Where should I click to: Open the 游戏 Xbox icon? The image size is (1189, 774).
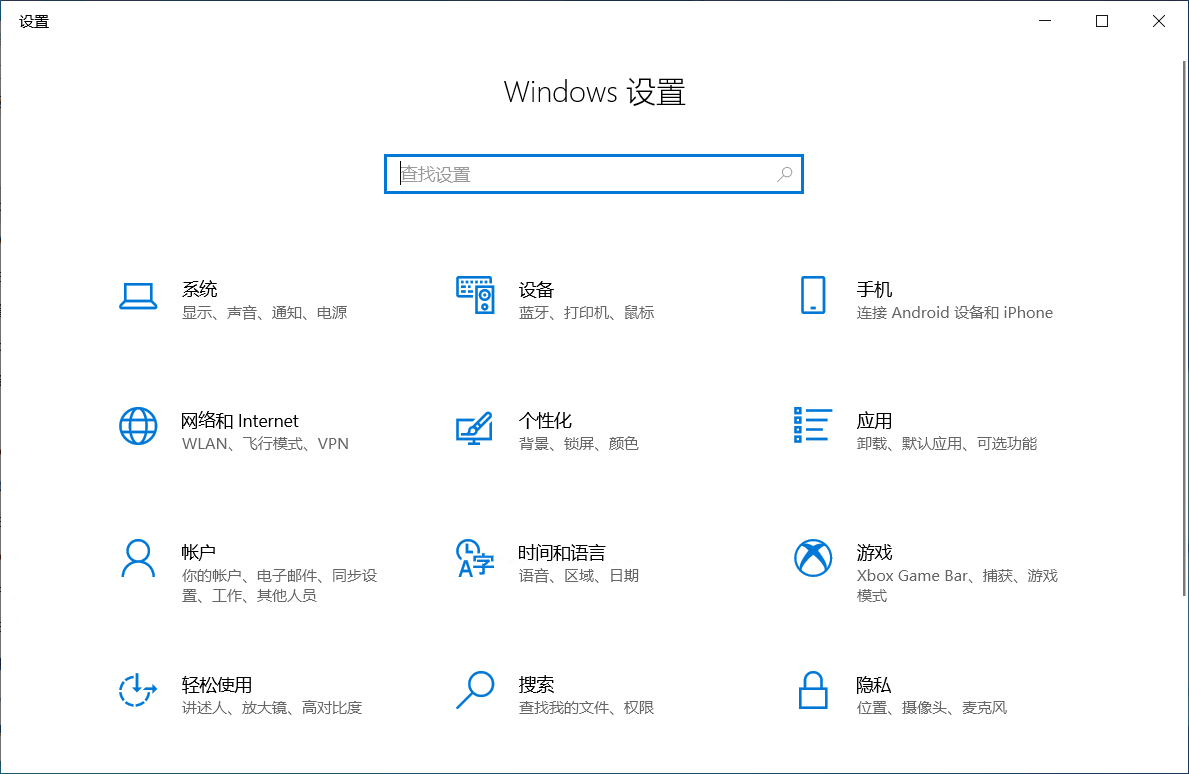pyautogui.click(x=813, y=558)
